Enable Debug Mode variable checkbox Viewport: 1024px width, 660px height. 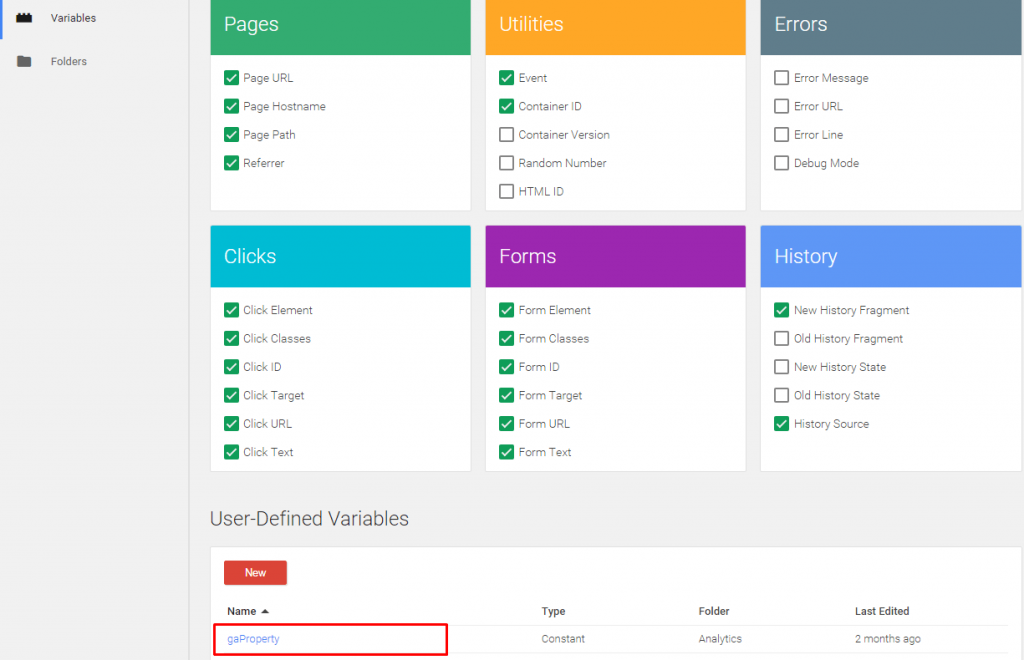[x=782, y=163]
